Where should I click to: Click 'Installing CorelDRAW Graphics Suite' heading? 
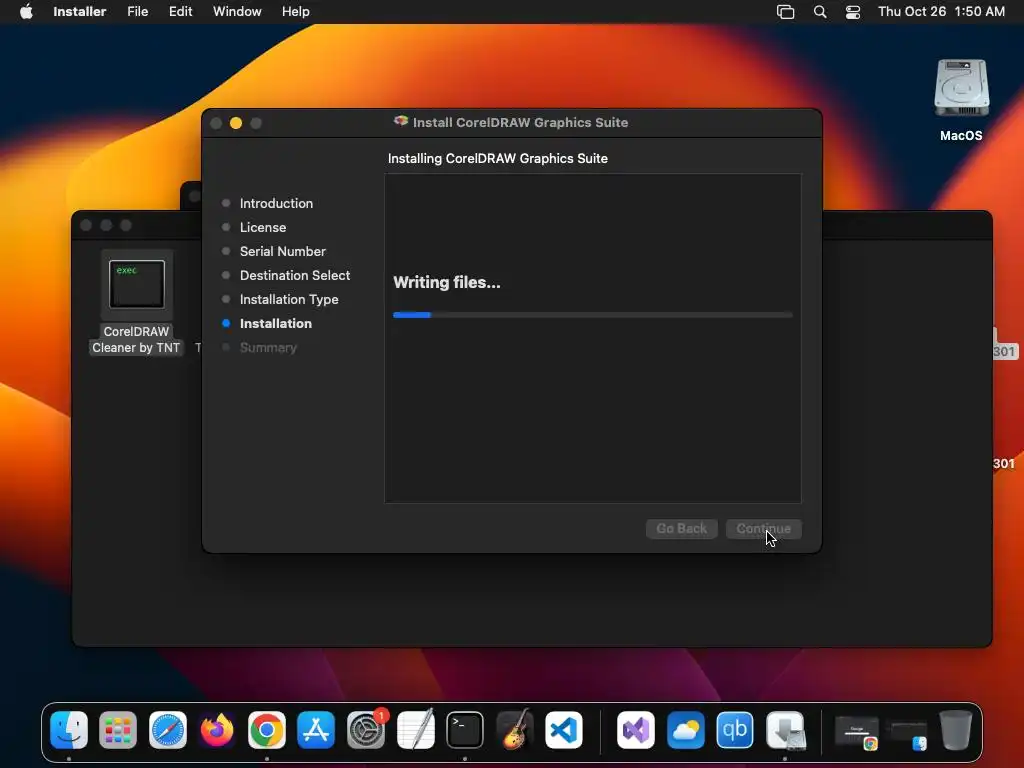498,159
